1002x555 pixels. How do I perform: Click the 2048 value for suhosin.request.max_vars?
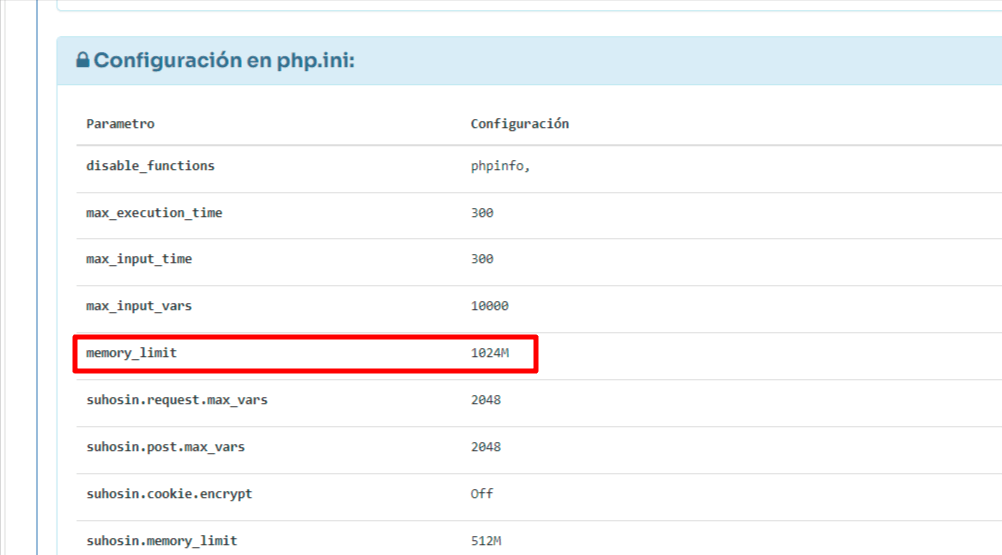coord(486,400)
